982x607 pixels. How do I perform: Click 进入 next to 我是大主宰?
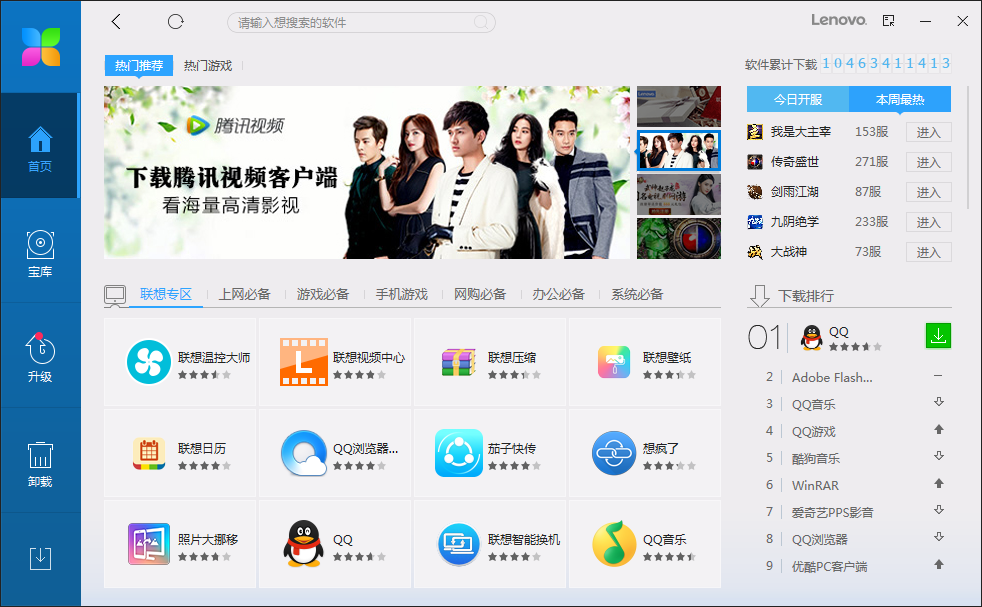pos(928,131)
